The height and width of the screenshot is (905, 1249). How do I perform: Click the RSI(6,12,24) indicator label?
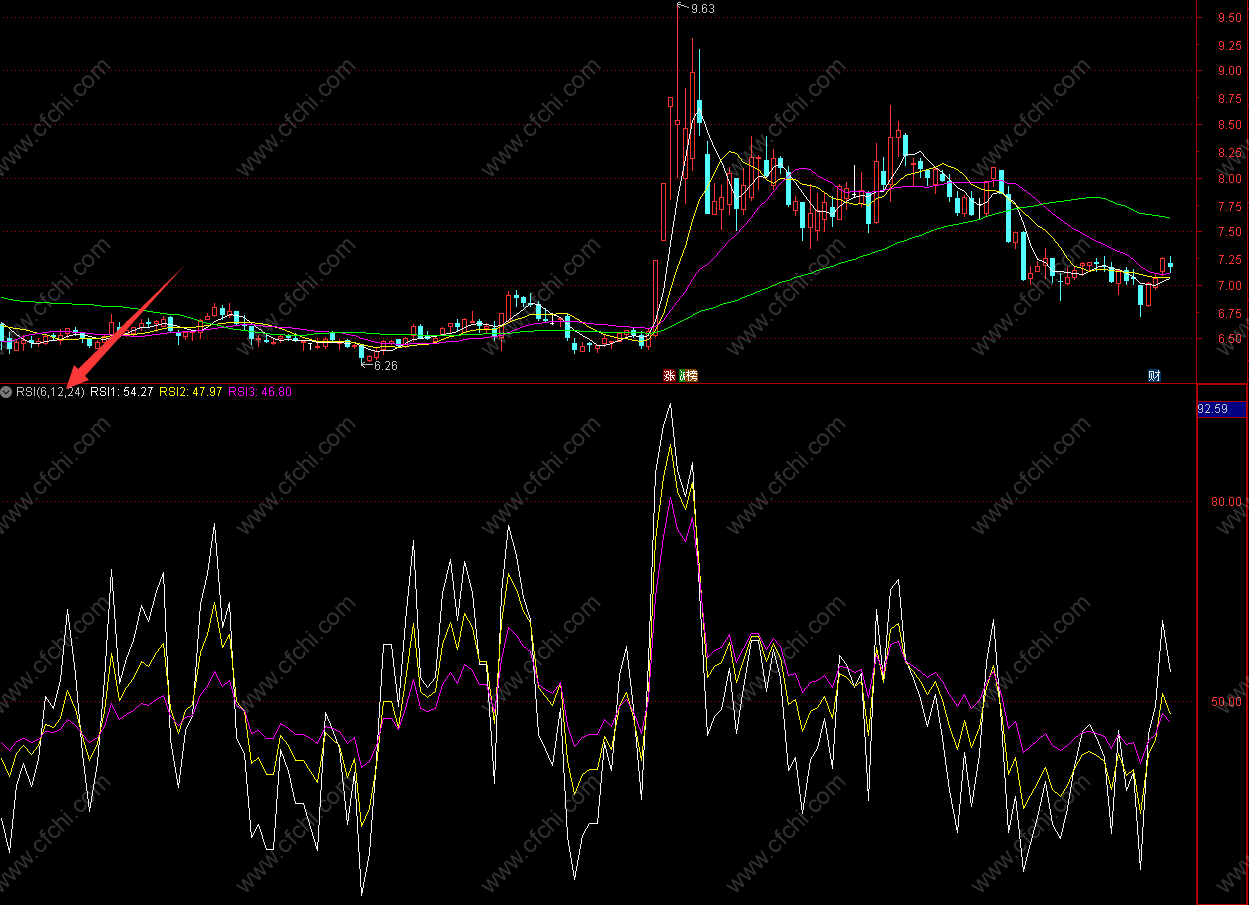pos(50,392)
